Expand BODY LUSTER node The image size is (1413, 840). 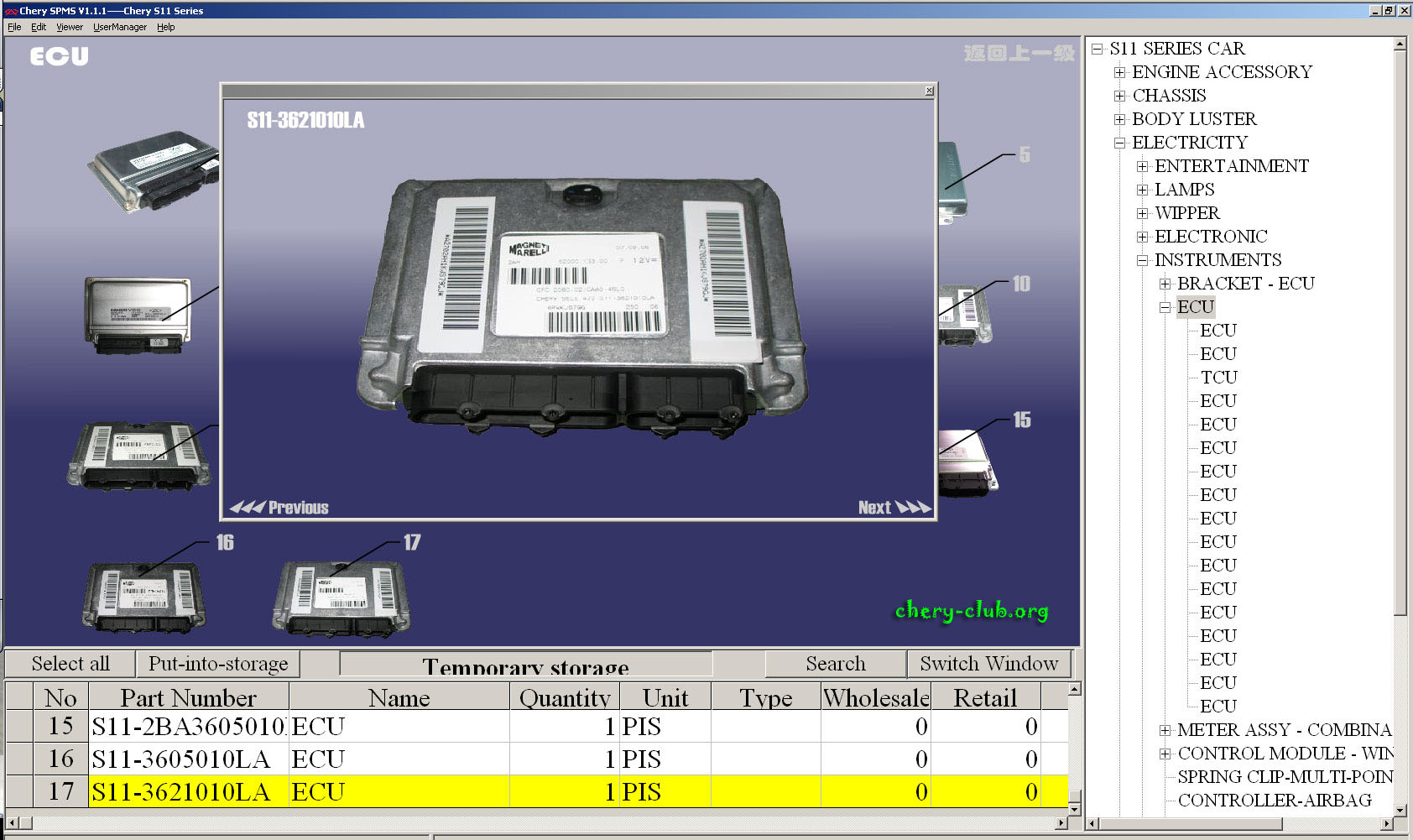(x=1119, y=119)
